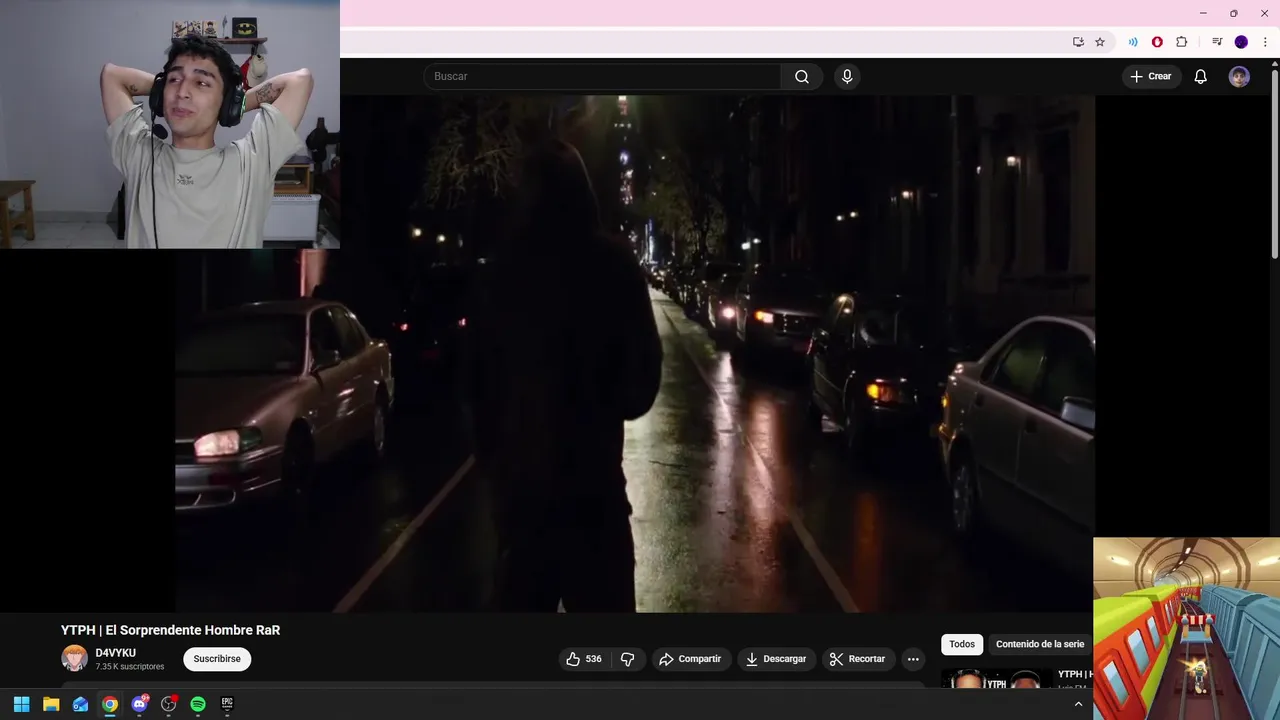
Task: Activate voice search microphone
Action: (x=847, y=76)
